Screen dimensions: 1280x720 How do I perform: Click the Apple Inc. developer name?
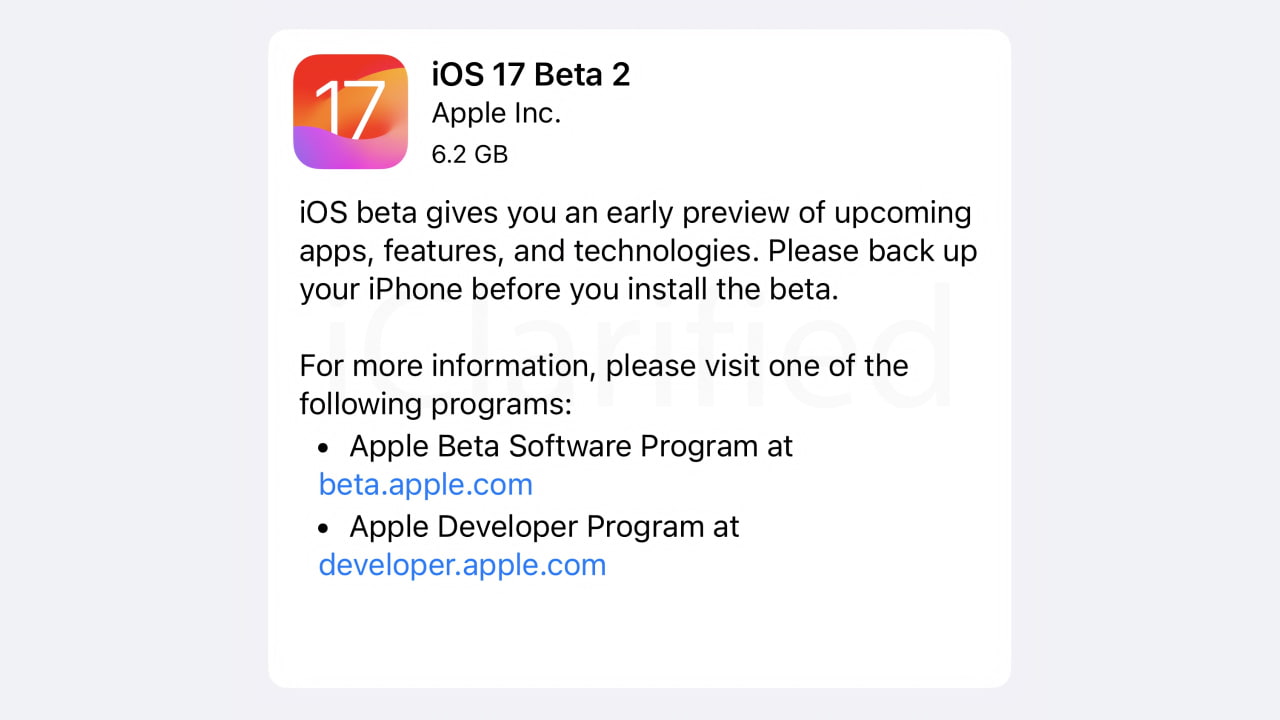[496, 114]
